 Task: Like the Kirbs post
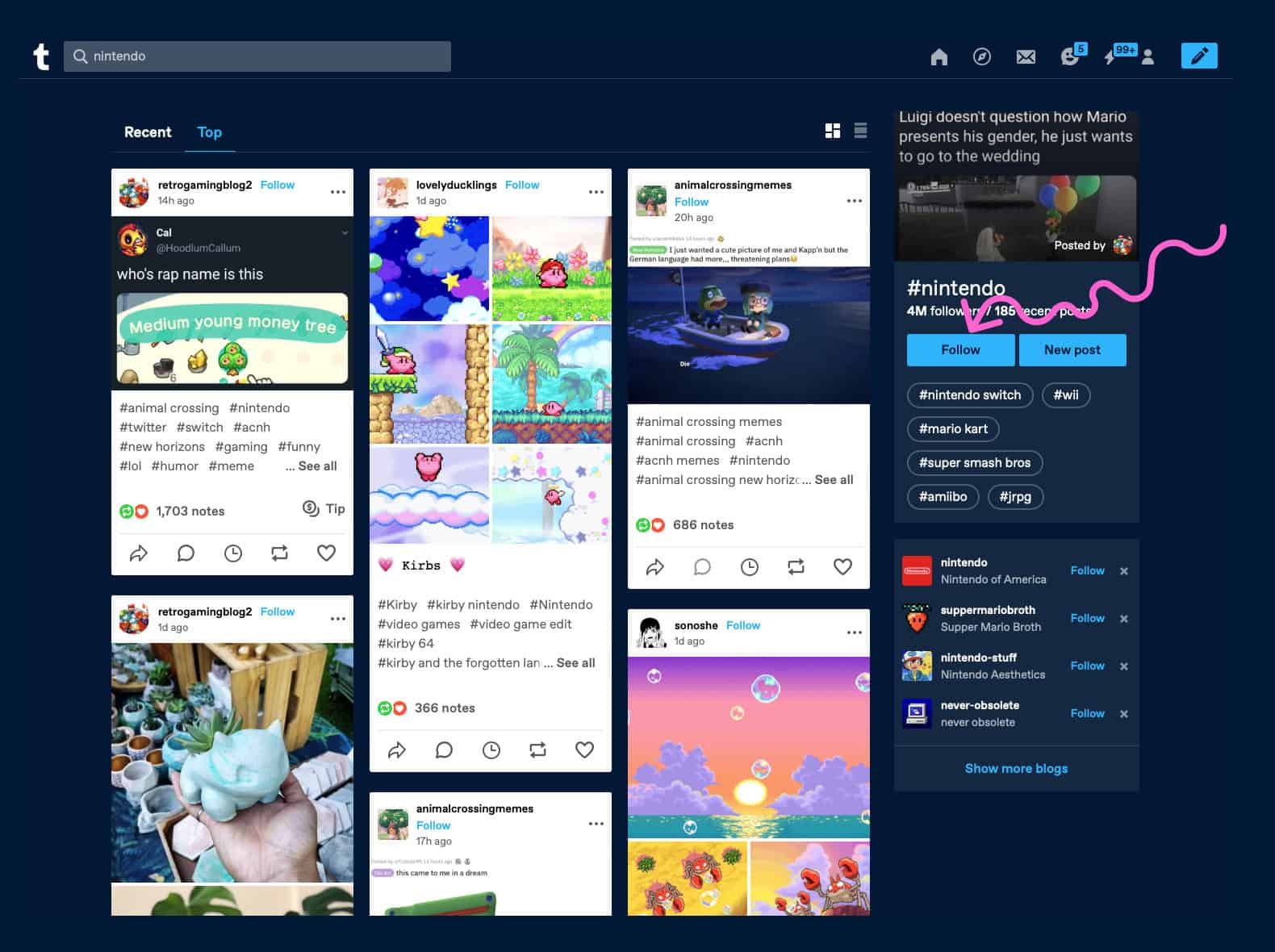(584, 751)
